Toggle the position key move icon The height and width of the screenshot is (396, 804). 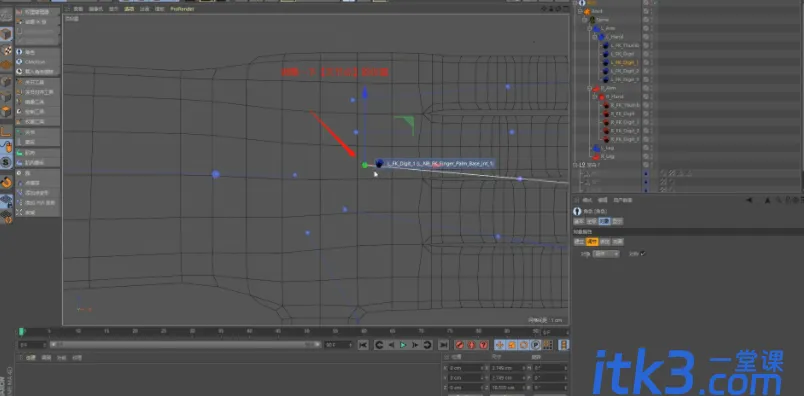[500, 345]
